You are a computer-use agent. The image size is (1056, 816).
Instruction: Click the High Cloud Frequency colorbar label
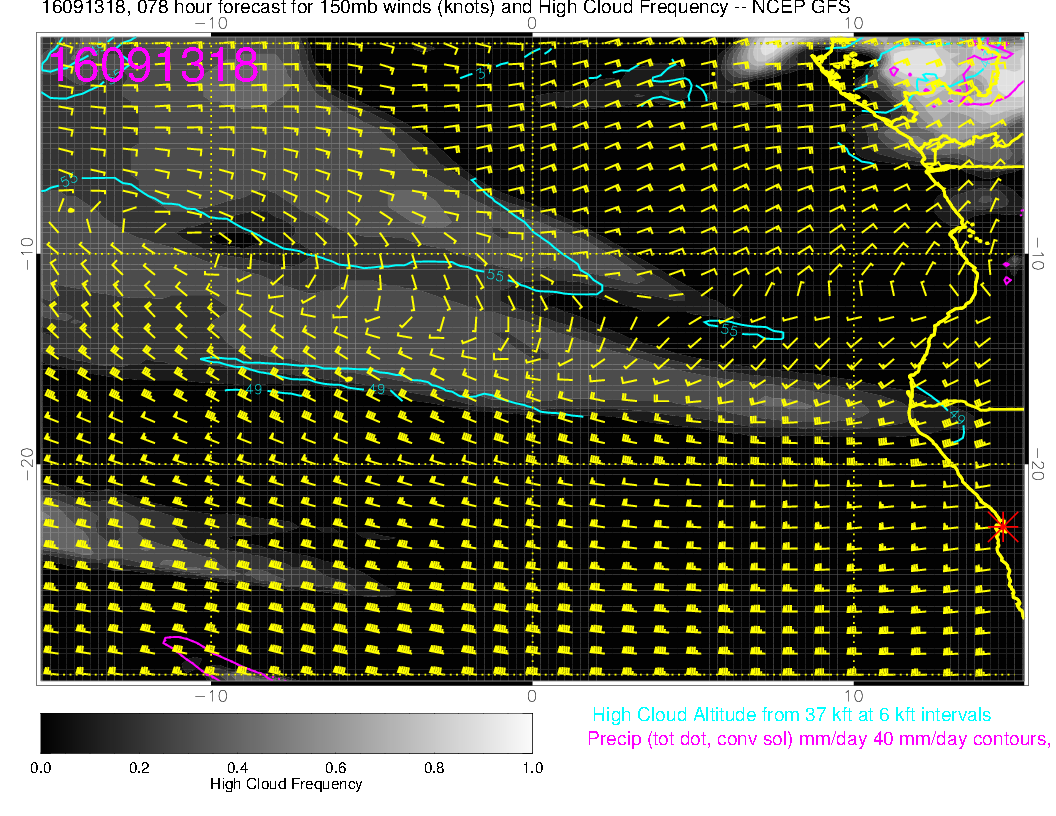tap(286, 784)
